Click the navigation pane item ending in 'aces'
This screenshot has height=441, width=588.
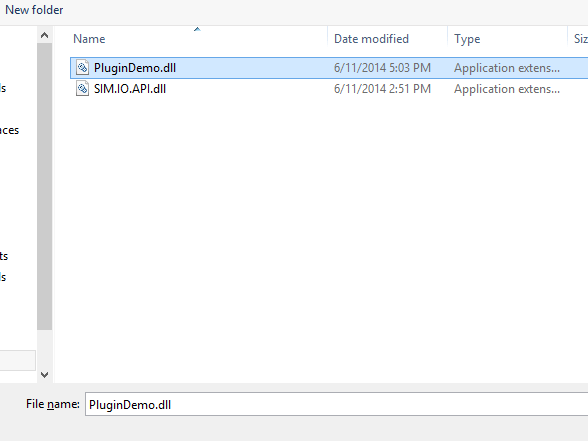tap(9, 130)
